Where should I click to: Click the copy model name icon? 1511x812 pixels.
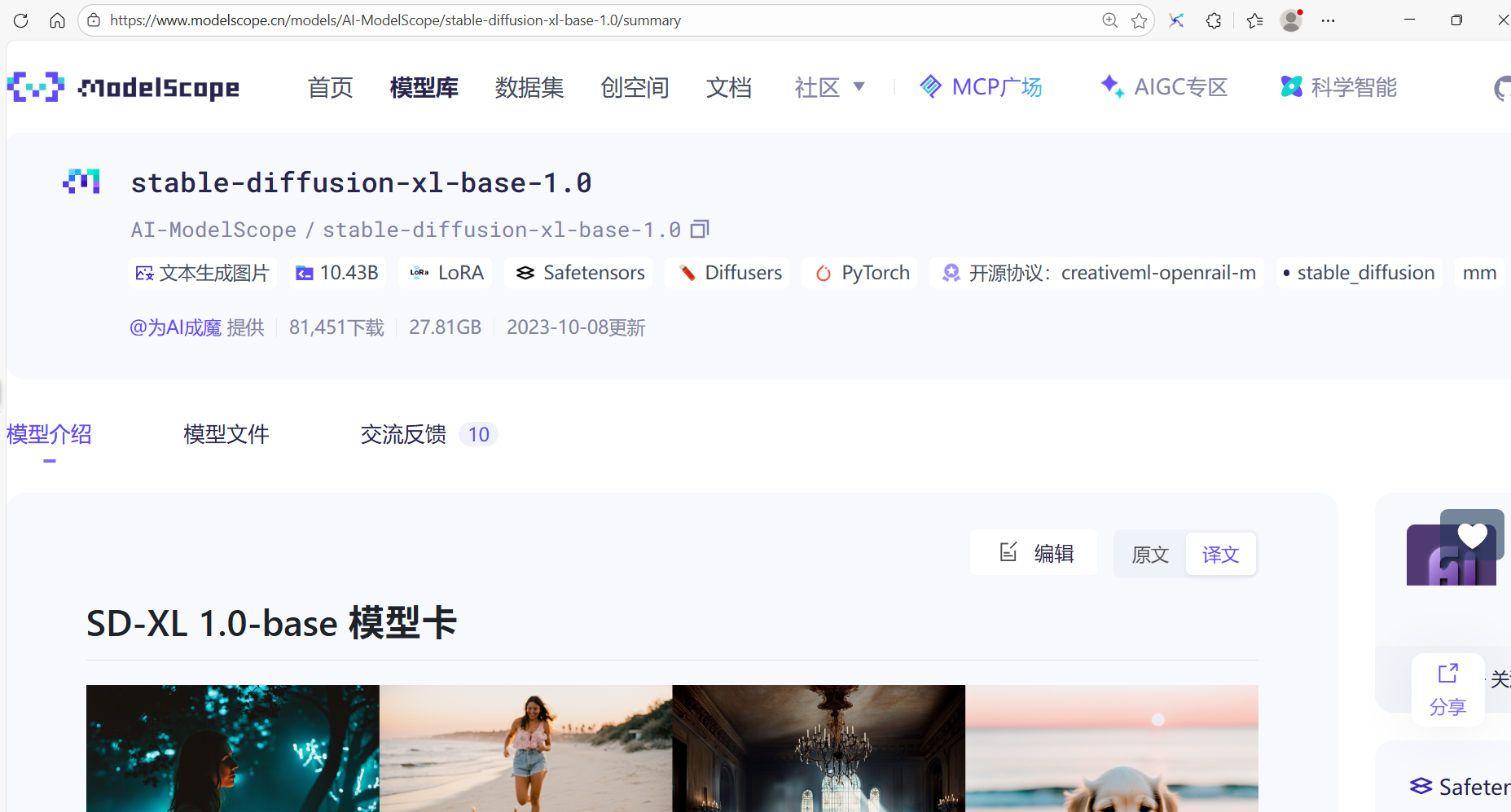(x=700, y=230)
